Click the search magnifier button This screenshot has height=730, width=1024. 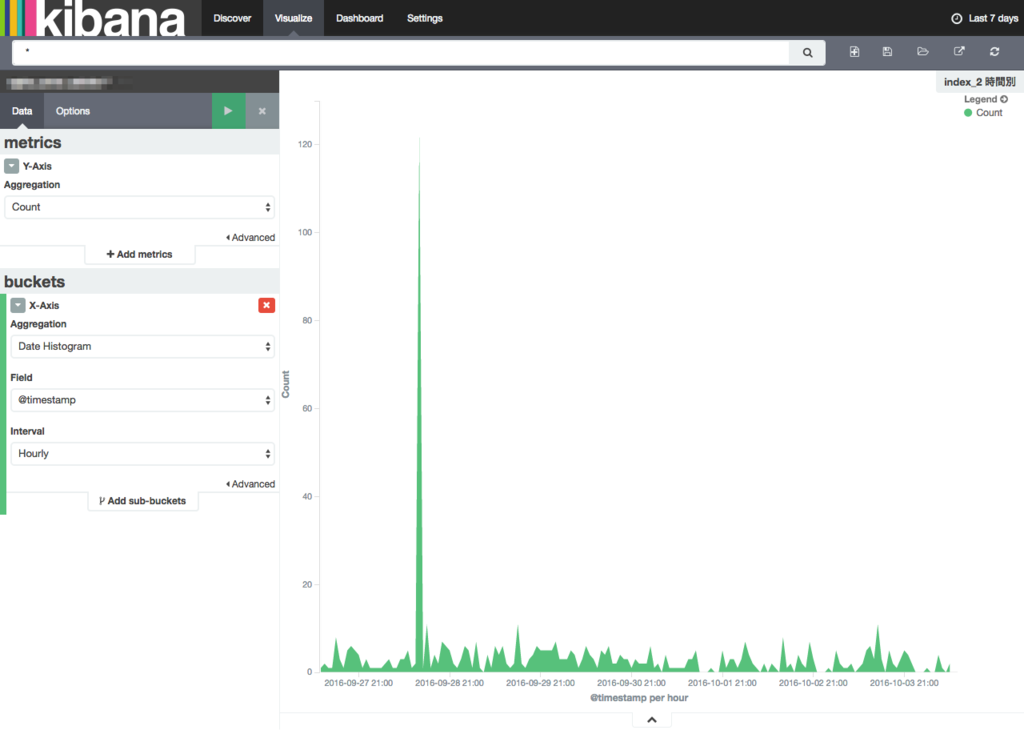807,53
